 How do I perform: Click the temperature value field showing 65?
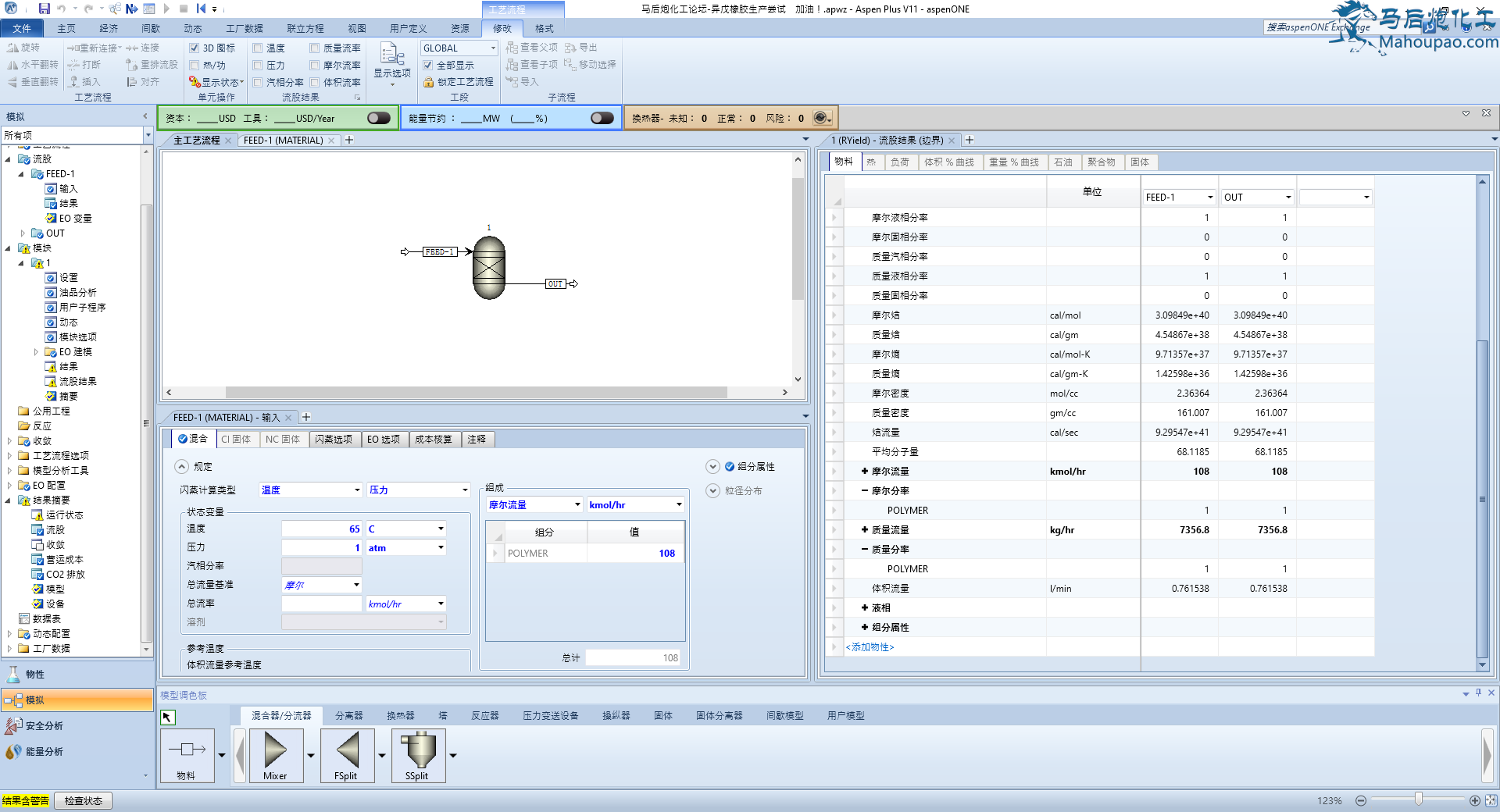click(x=321, y=529)
